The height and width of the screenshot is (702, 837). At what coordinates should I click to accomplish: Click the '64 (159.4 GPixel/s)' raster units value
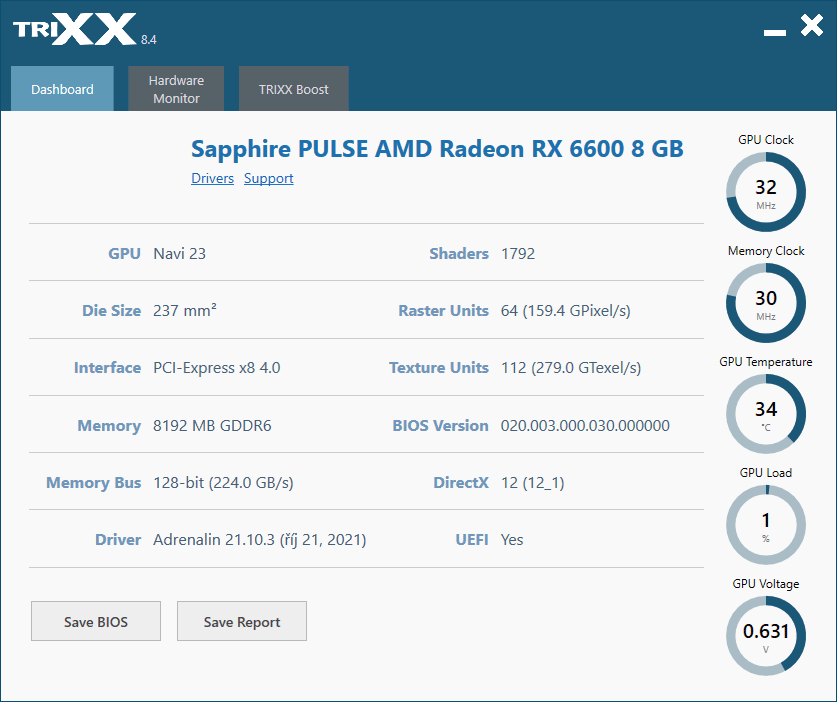point(566,311)
